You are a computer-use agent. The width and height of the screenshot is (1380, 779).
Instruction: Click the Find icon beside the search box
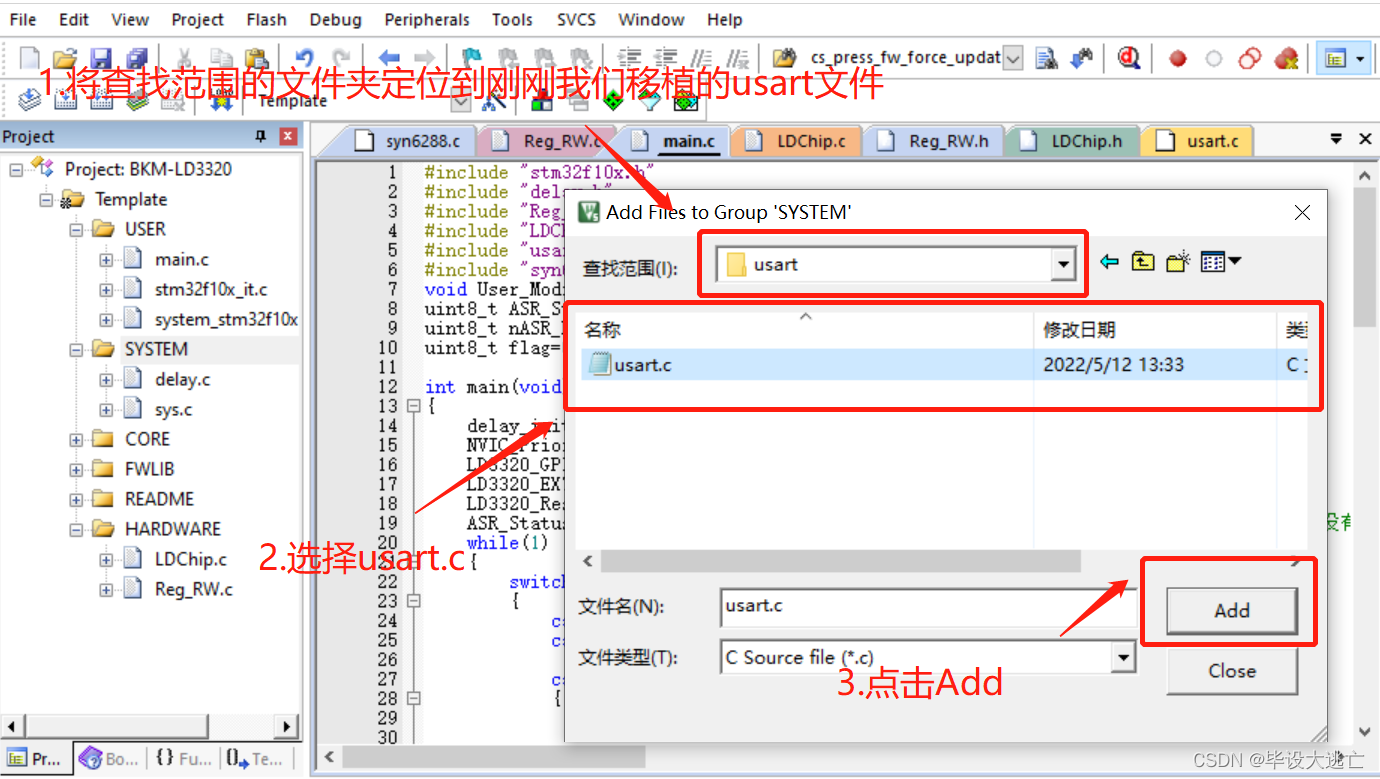pos(1047,58)
